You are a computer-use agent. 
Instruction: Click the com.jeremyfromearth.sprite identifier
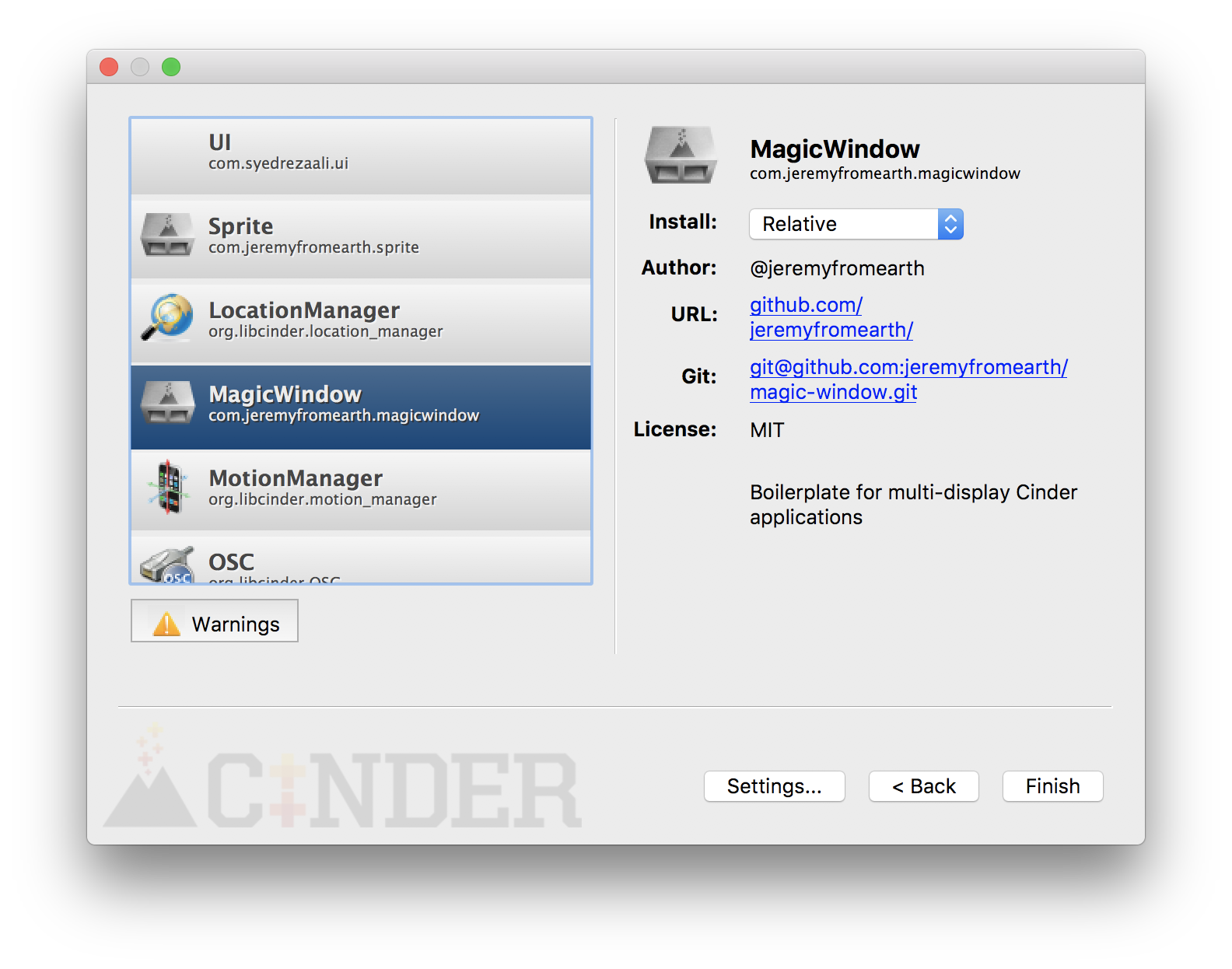tap(313, 247)
